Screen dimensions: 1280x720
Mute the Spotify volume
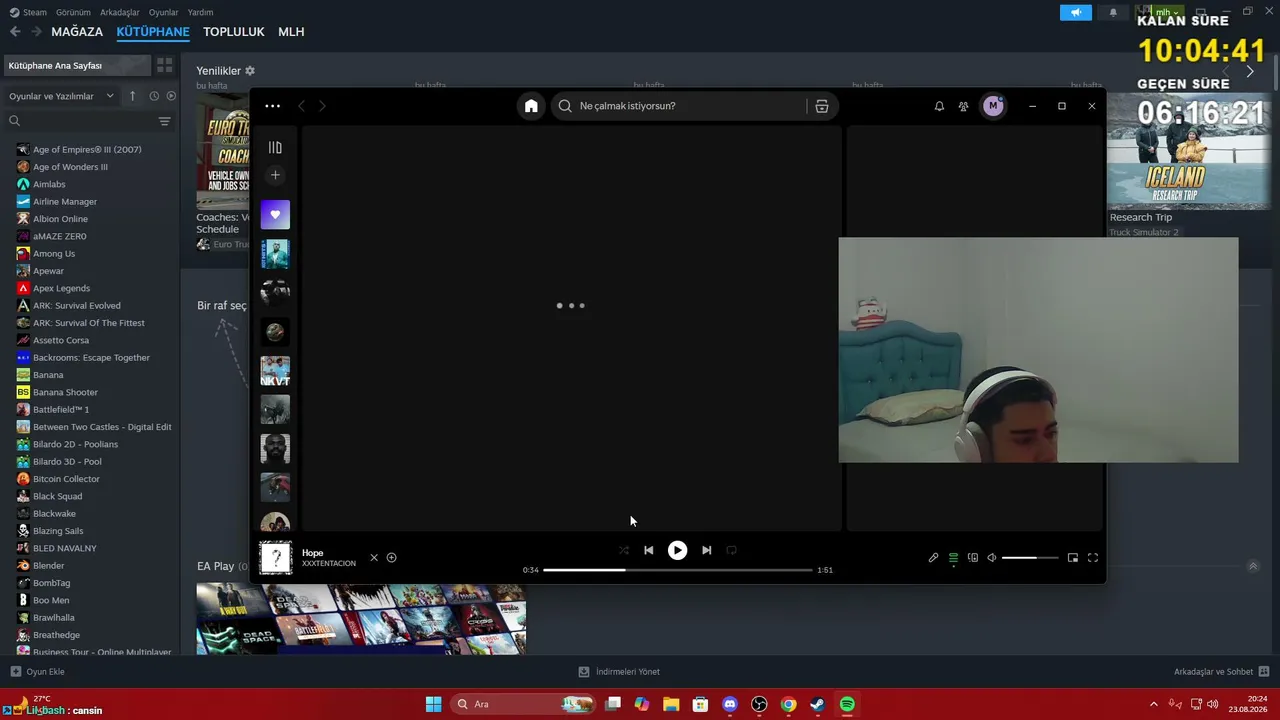(992, 558)
